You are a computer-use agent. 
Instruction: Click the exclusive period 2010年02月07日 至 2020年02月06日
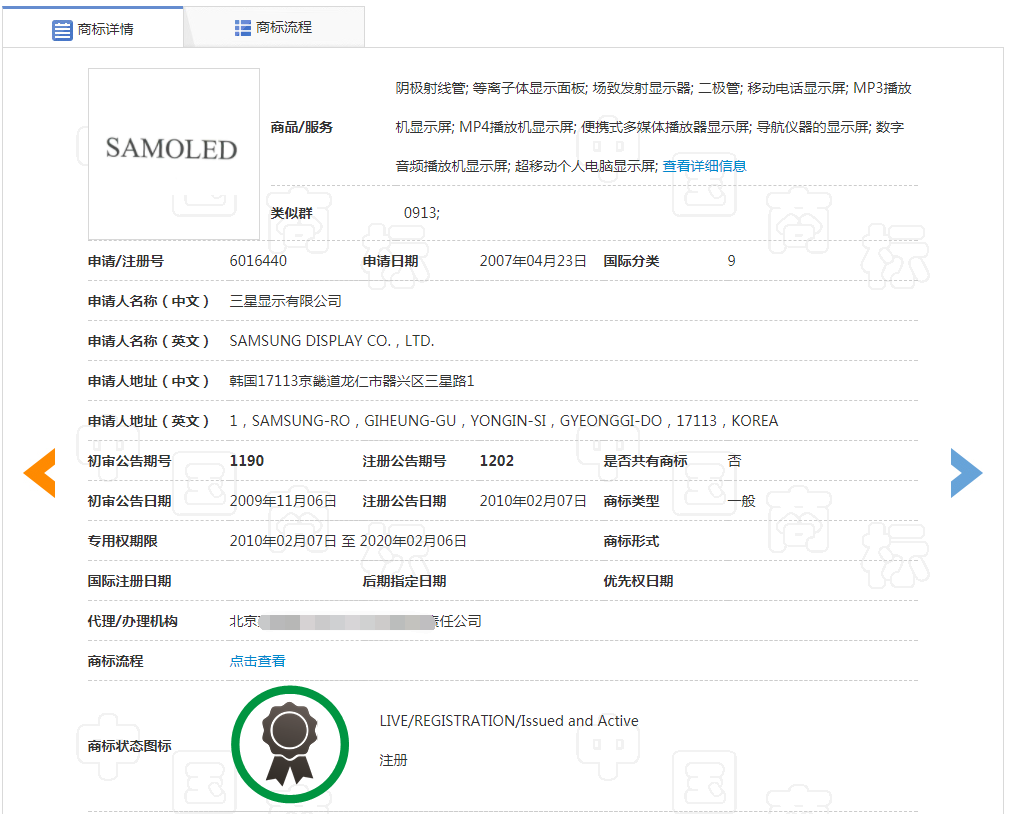(x=348, y=541)
